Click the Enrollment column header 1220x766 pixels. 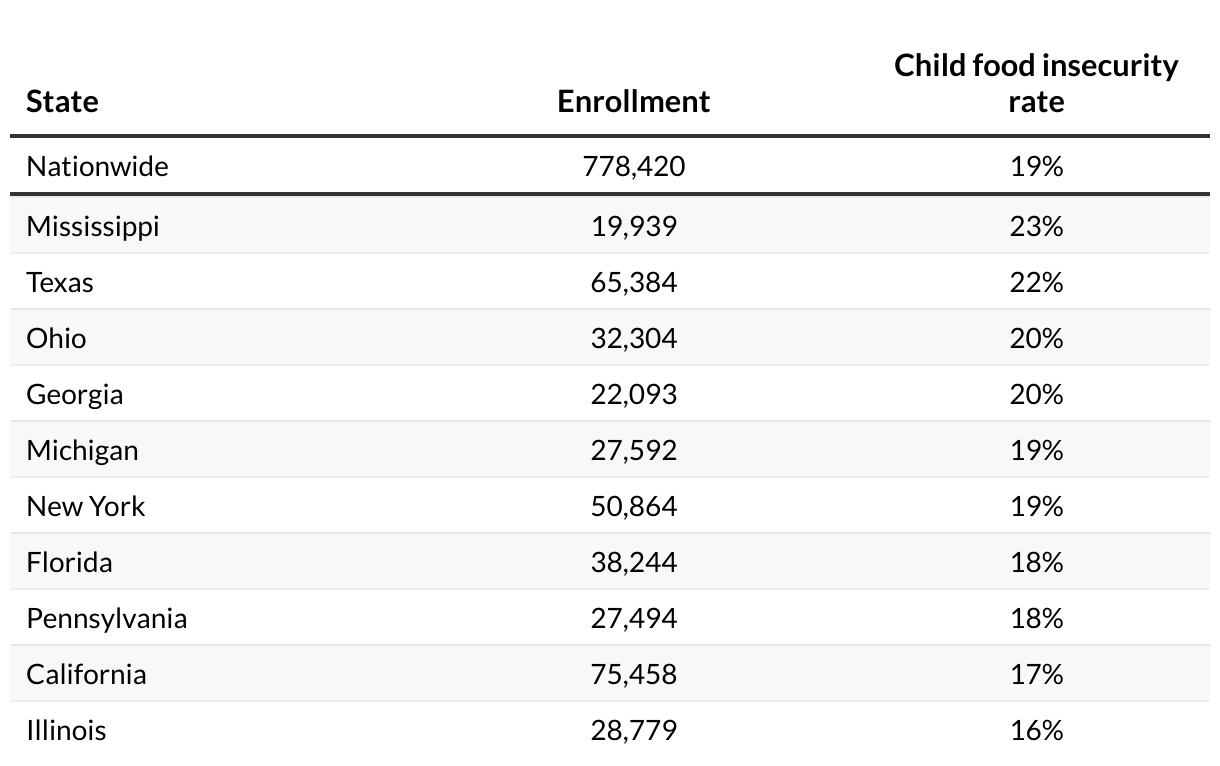point(633,101)
